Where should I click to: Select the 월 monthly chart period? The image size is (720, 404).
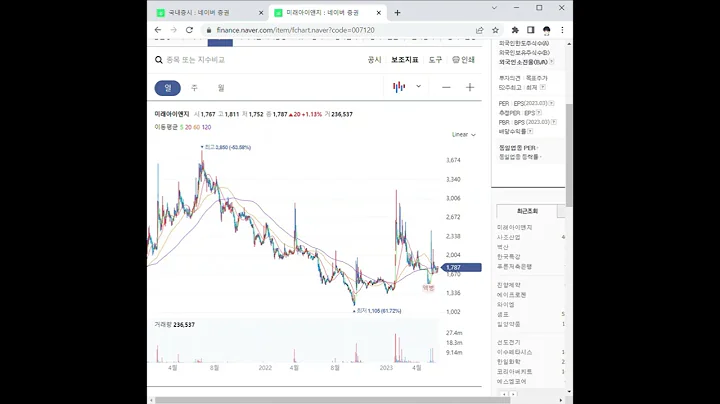tap(221, 88)
